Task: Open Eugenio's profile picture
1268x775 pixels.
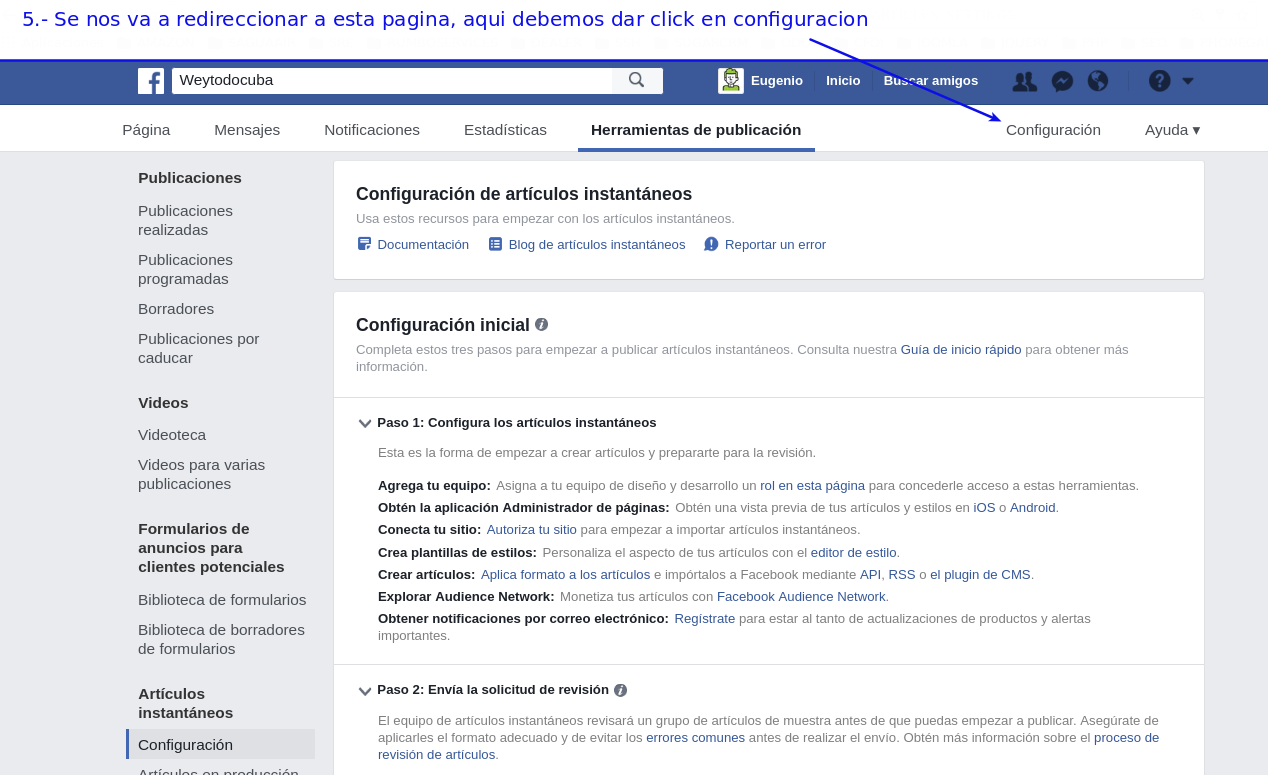Action: [731, 81]
